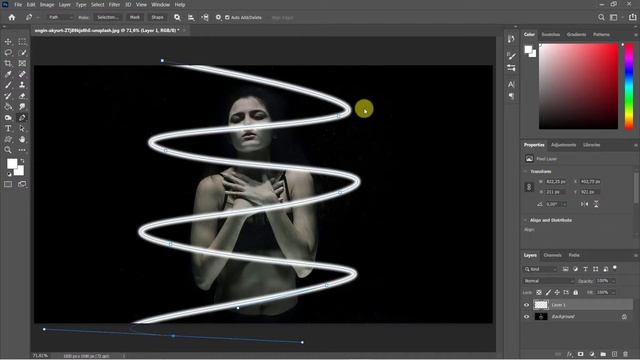Select the Frame tool

click(x=22, y=63)
